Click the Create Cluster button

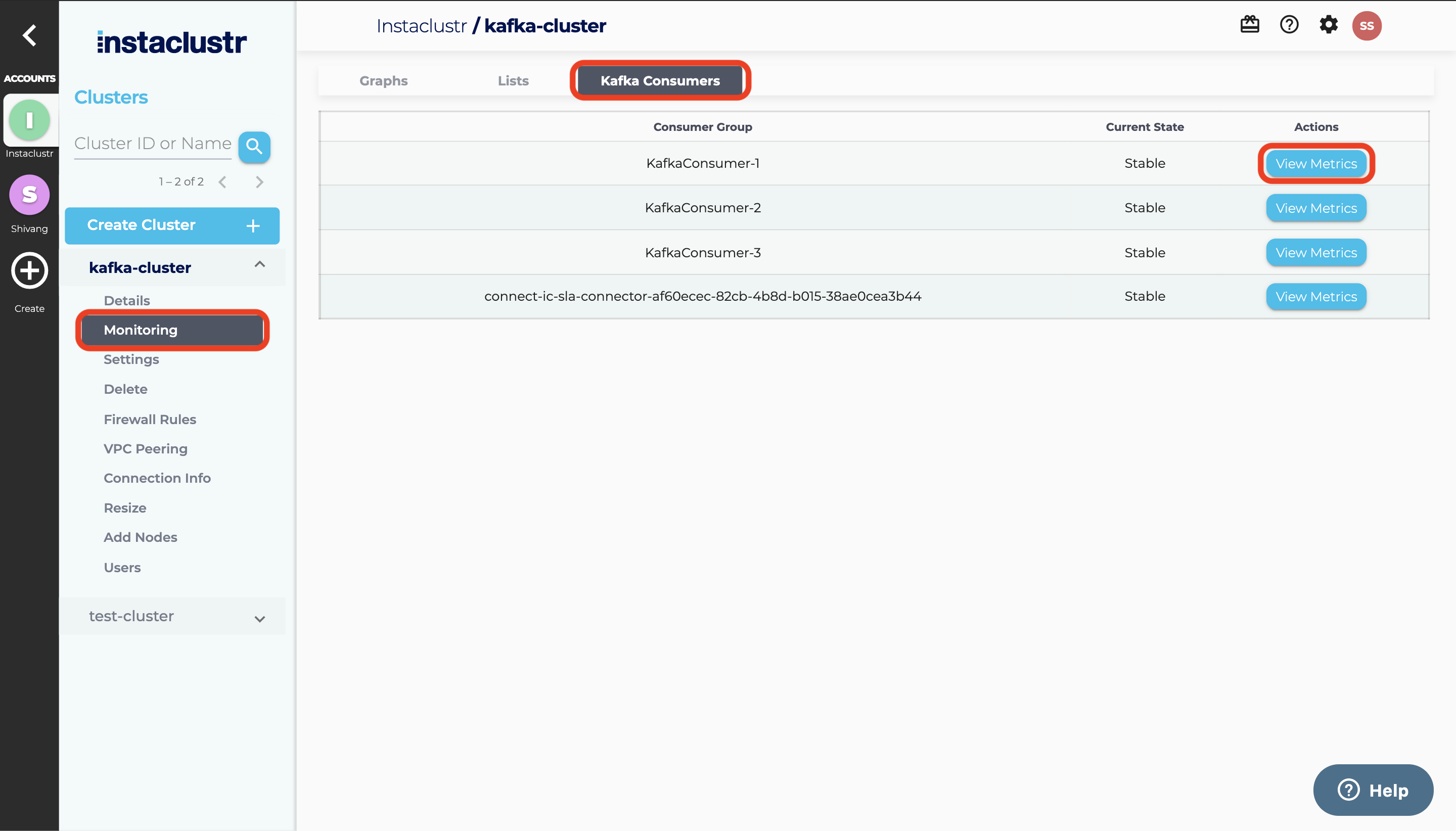click(172, 225)
